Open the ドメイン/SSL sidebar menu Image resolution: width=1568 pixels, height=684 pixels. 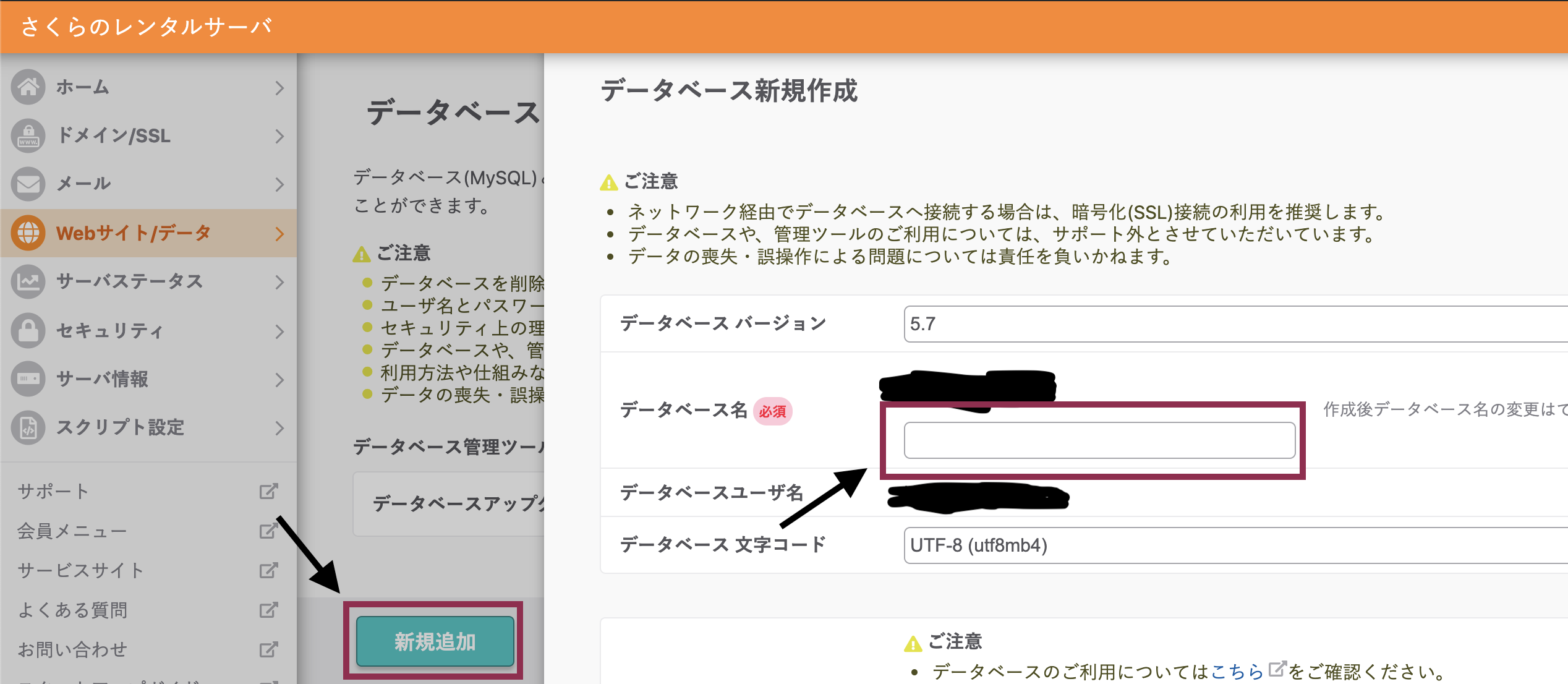tap(148, 135)
